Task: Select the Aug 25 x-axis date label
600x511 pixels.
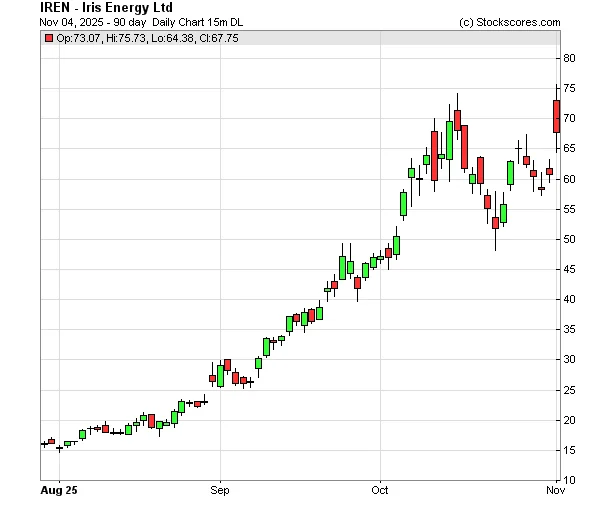Action: (x=60, y=491)
